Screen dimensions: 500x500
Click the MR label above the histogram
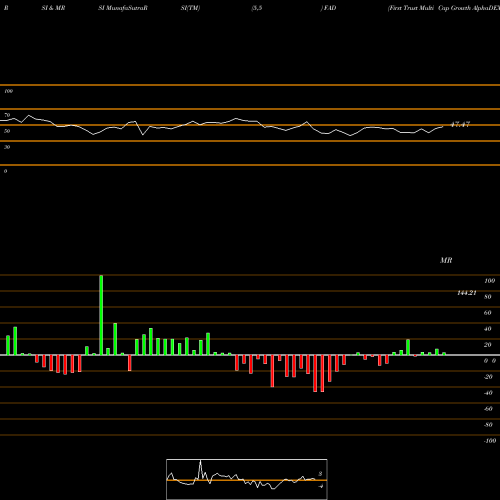(446, 260)
